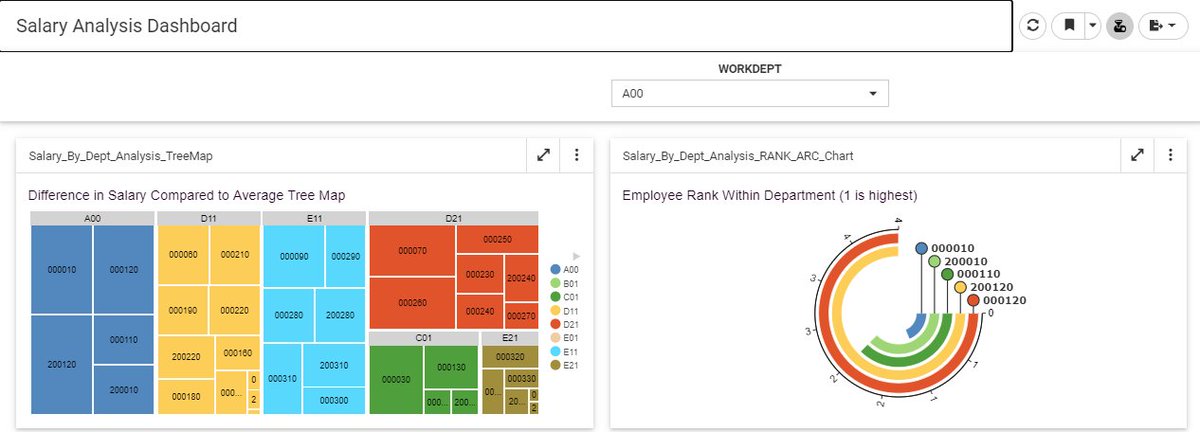
Task: Click treemap cell 000090
Action: tap(293, 257)
